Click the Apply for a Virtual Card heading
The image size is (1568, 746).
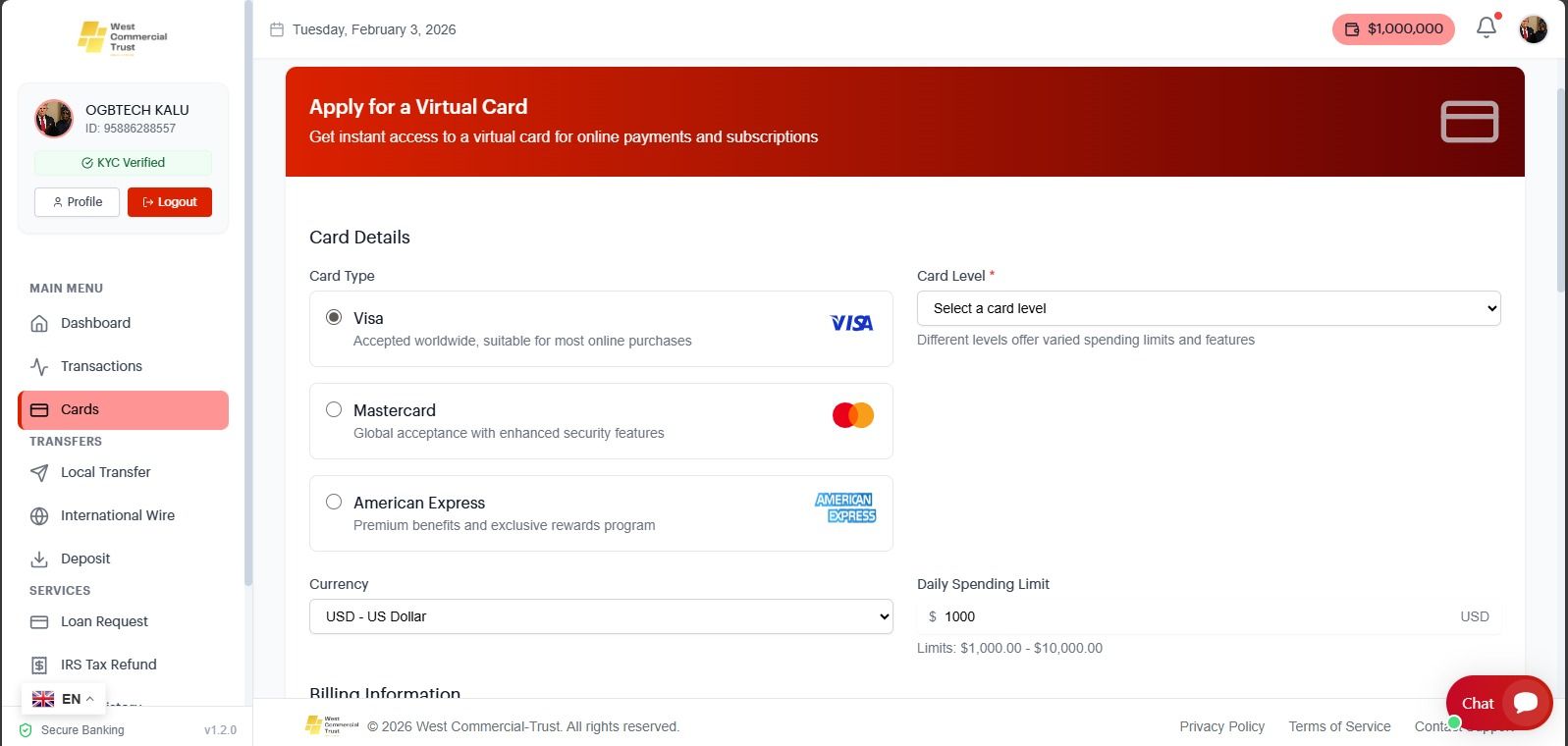(418, 107)
